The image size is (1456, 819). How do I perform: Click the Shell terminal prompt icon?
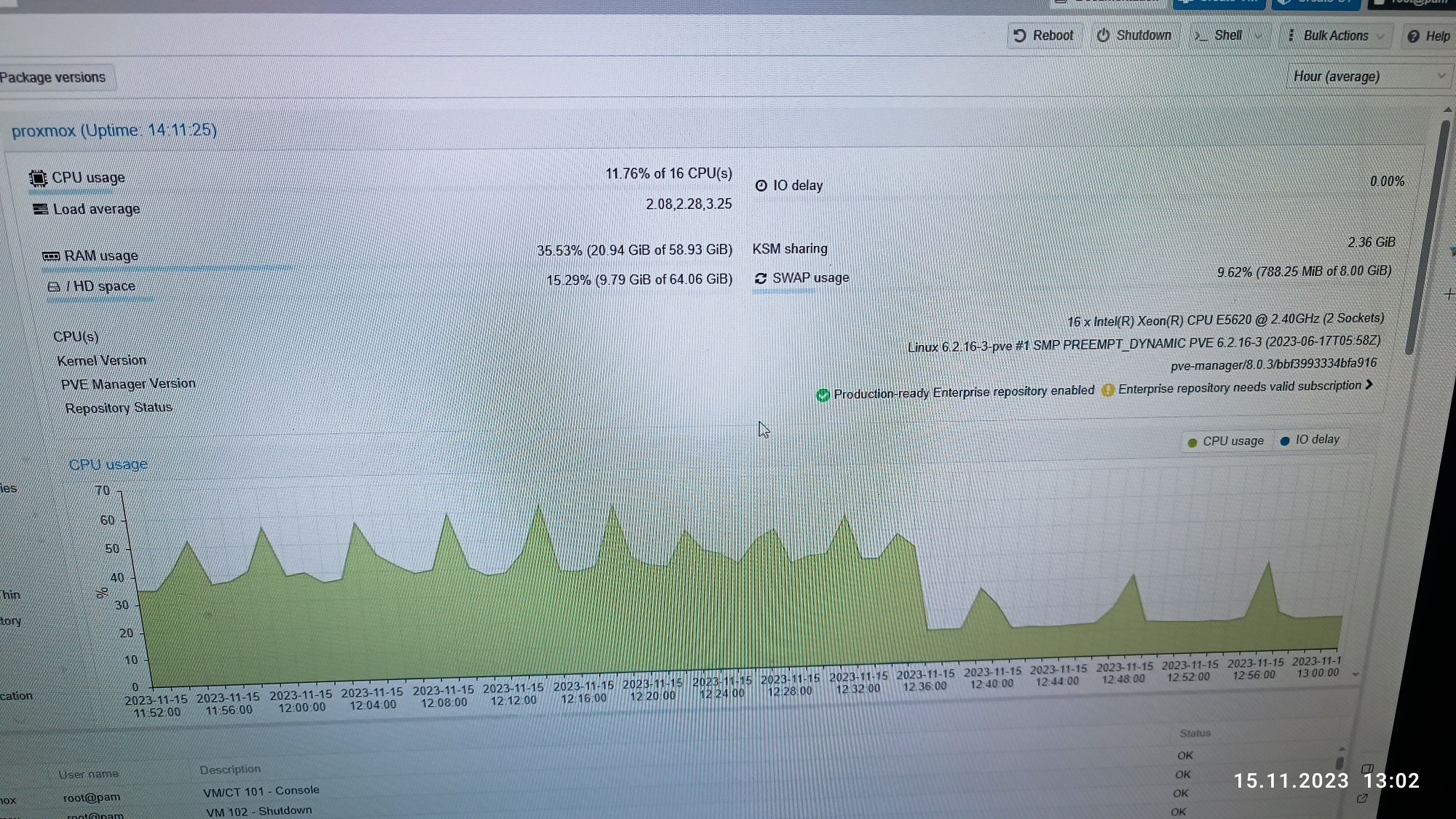point(1200,36)
